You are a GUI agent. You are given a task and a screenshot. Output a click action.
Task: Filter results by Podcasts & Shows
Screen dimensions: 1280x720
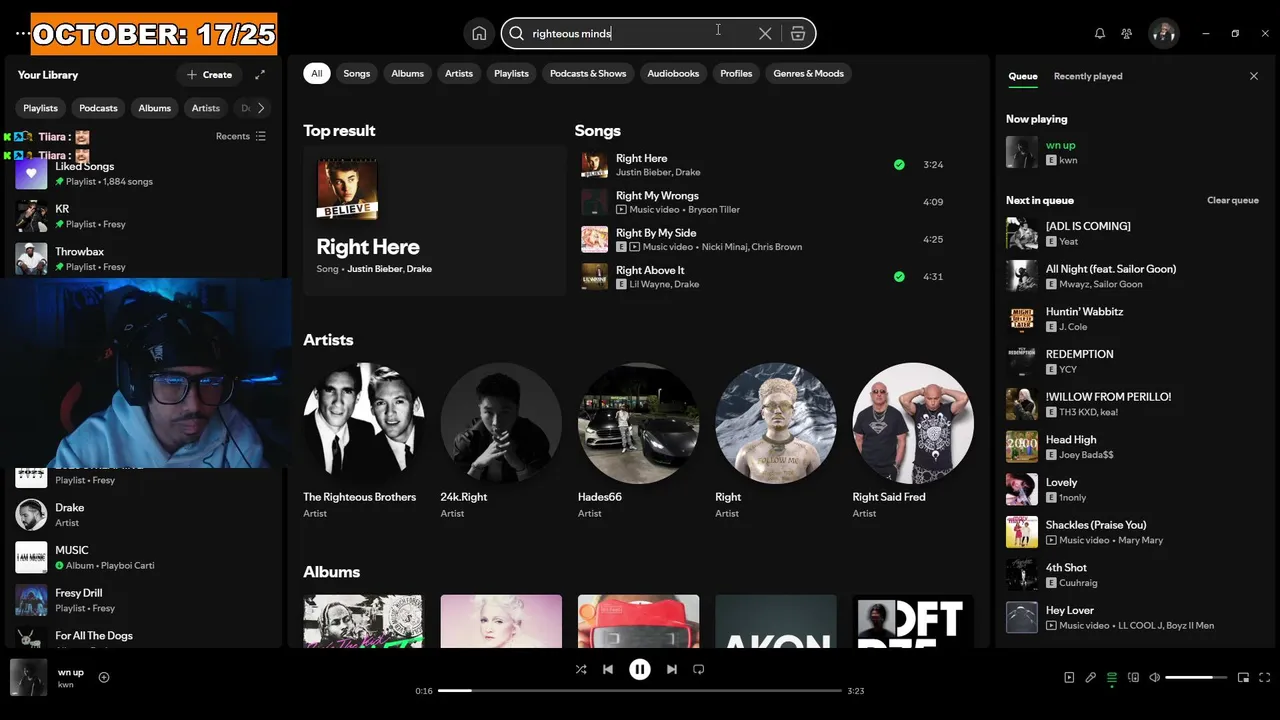588,73
